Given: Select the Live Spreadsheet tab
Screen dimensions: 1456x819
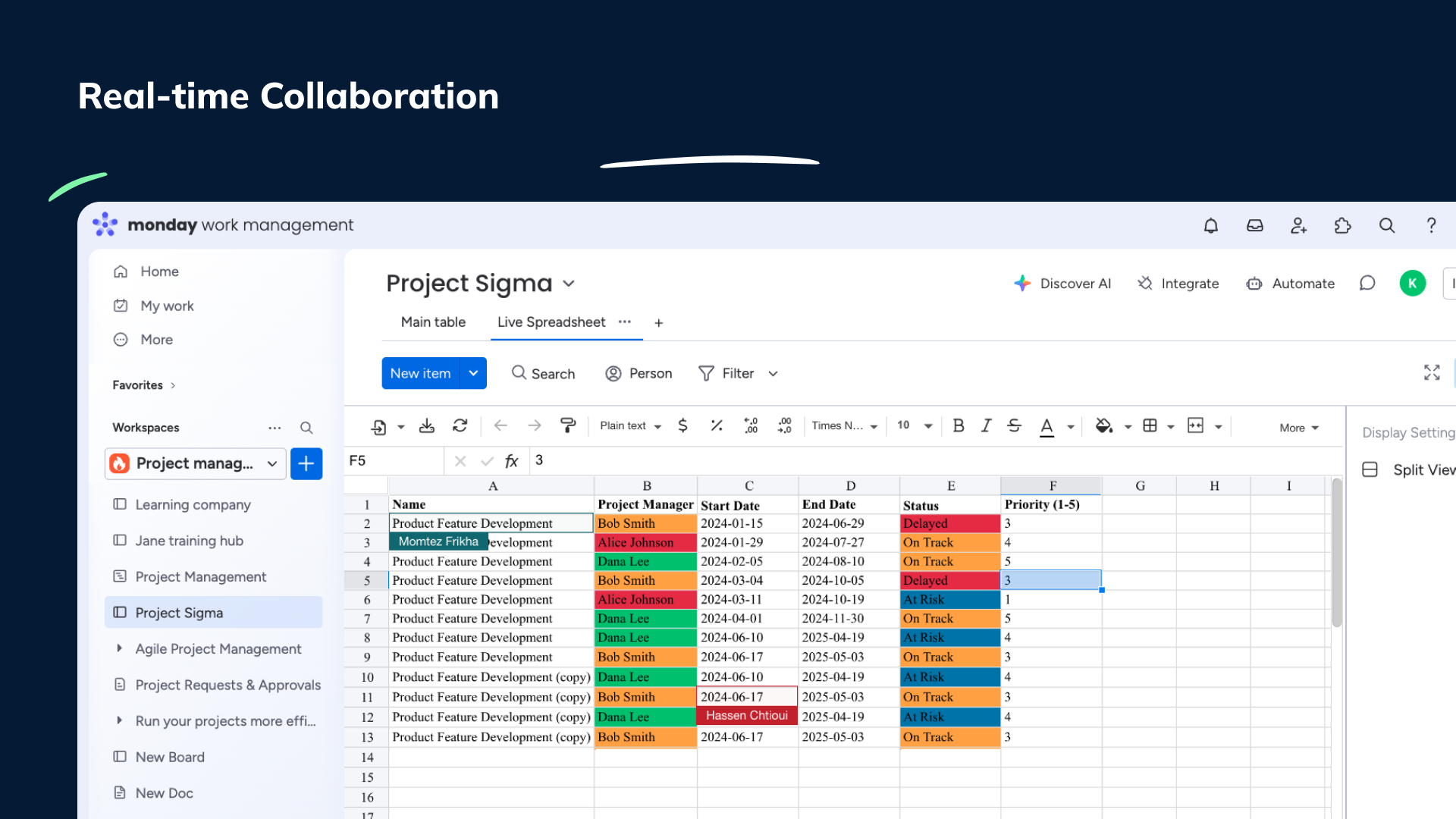Looking at the screenshot, I should tap(551, 322).
